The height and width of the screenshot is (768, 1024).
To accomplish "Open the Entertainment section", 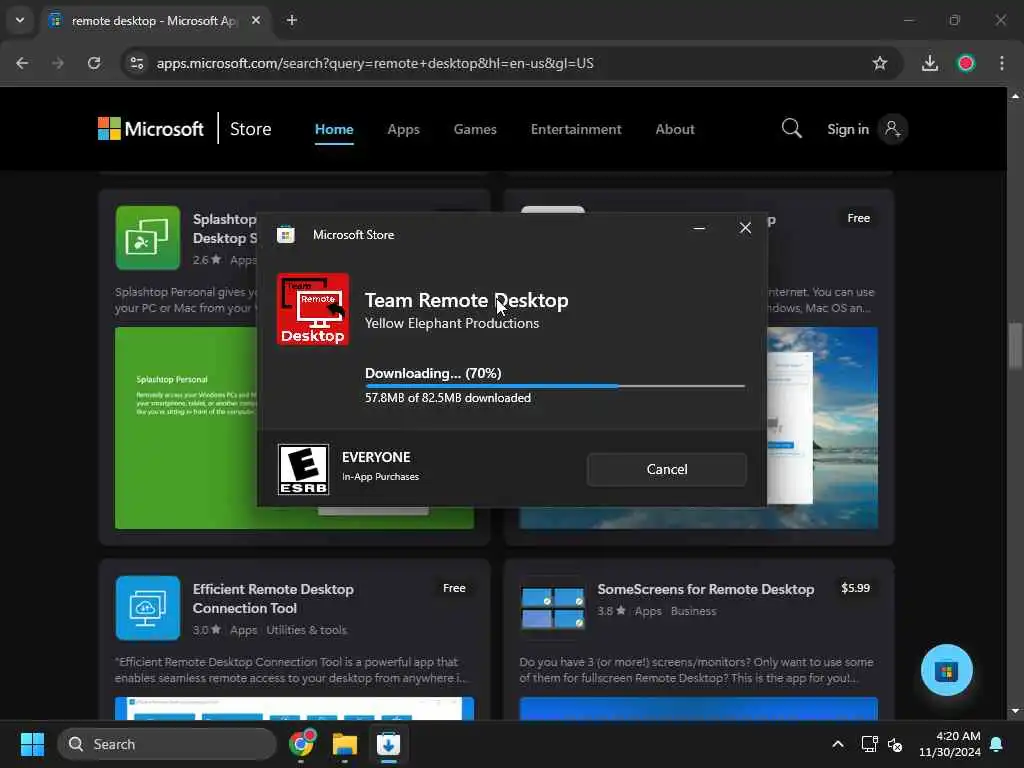I will (575, 129).
